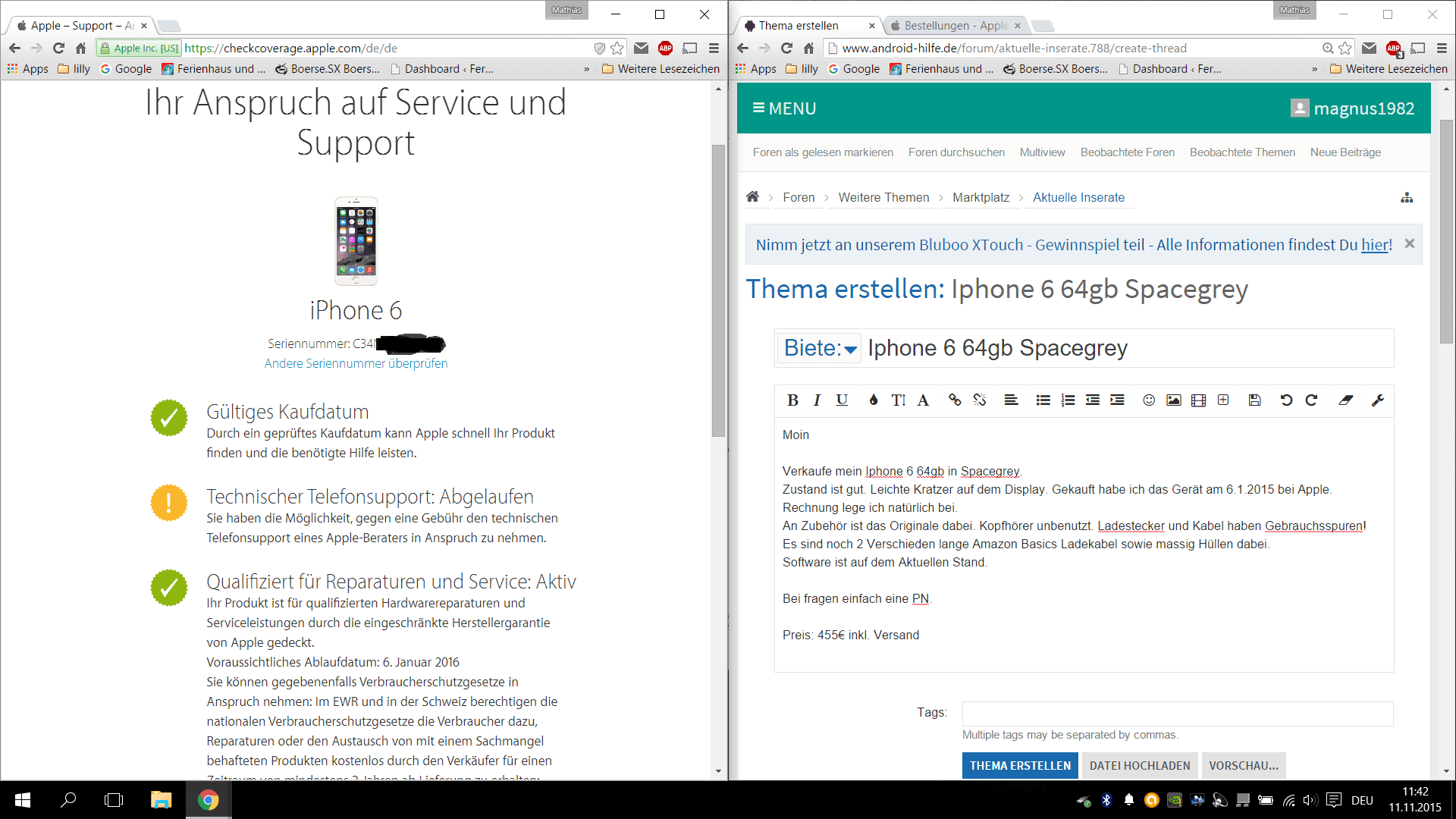
Task: Open the Windows Start menu
Action: [23, 800]
